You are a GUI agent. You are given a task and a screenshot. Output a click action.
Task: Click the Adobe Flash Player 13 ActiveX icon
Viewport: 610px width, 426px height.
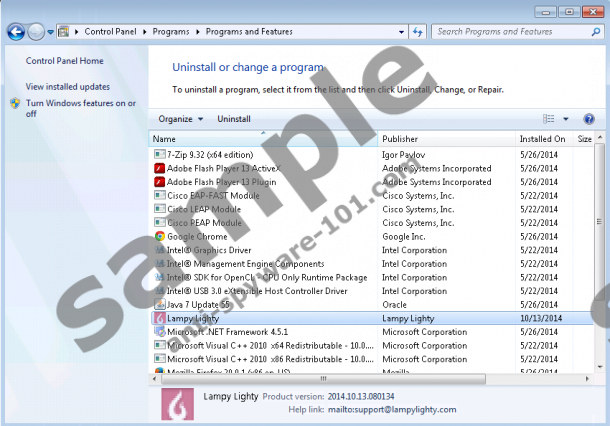pos(159,168)
